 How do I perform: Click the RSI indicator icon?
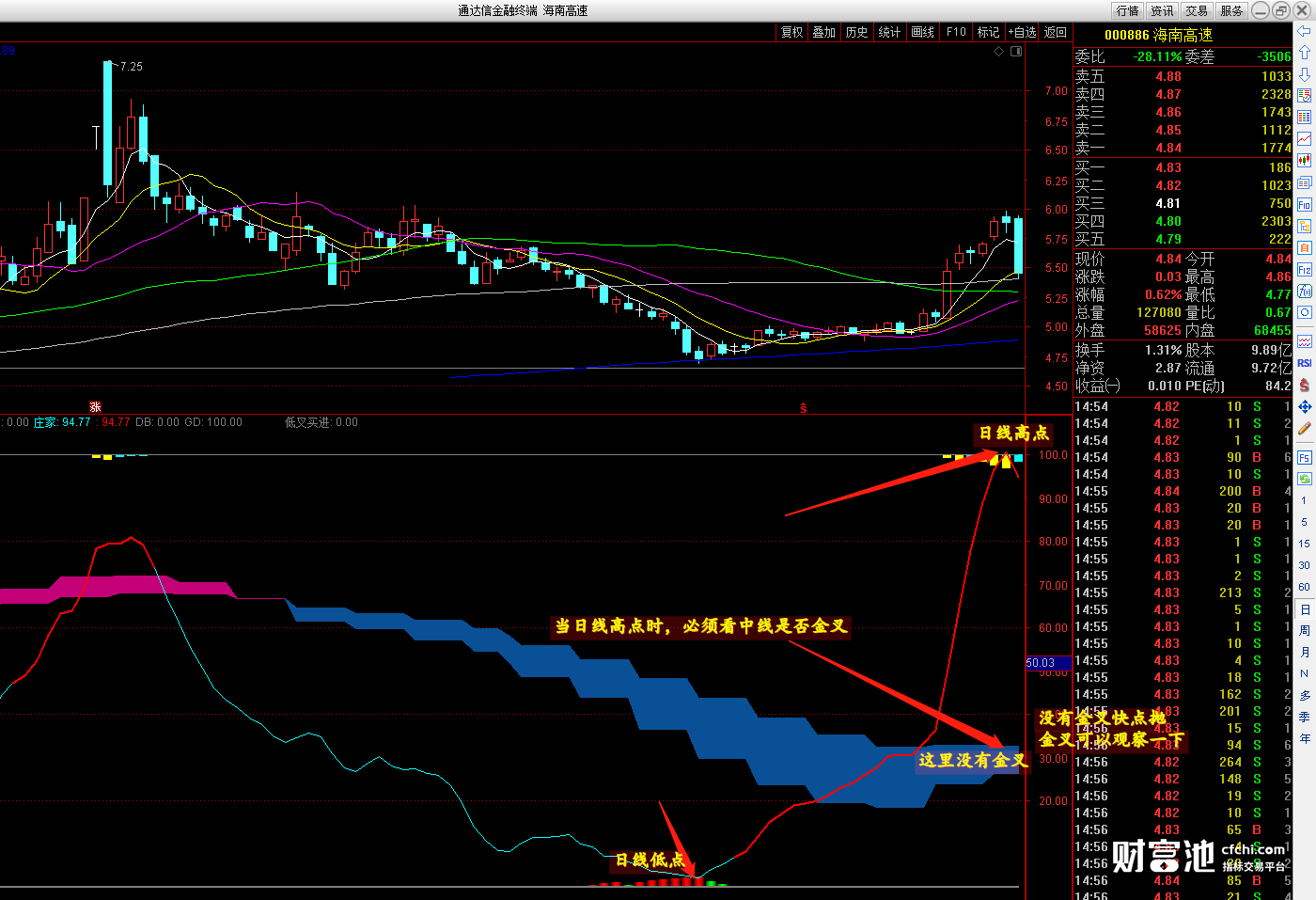click(x=1304, y=363)
